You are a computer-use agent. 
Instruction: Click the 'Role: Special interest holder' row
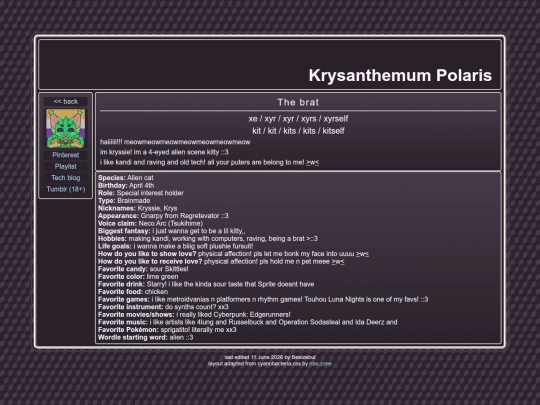[x=141, y=193]
